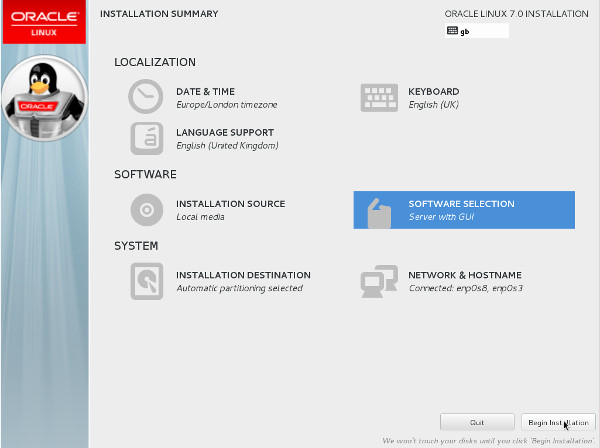Click 'ORACLE LINUX 7.0 INSTALLATION' header text

pyautogui.click(x=517, y=14)
